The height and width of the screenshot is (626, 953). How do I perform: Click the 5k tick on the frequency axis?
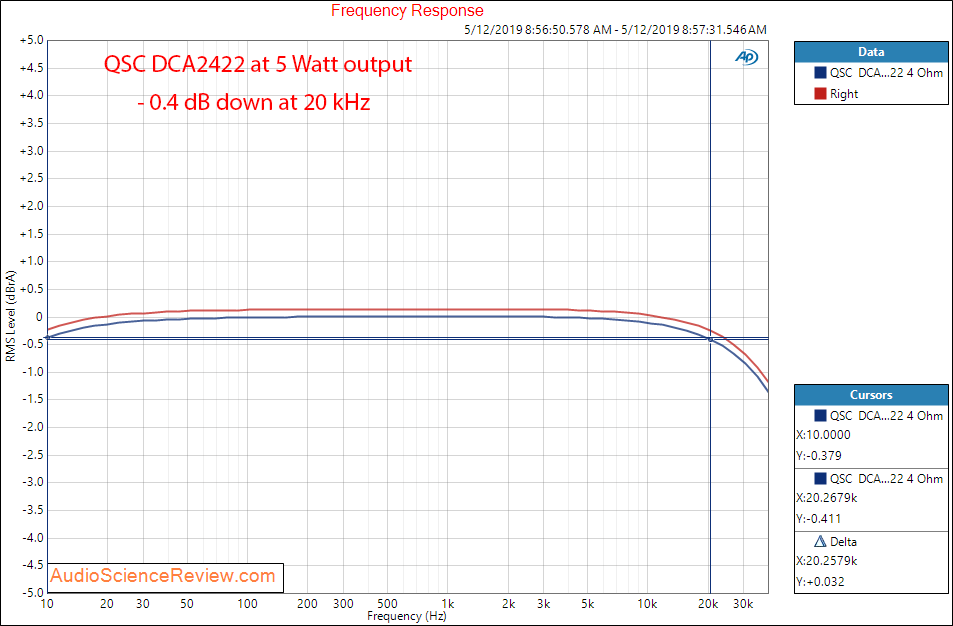[x=587, y=604]
